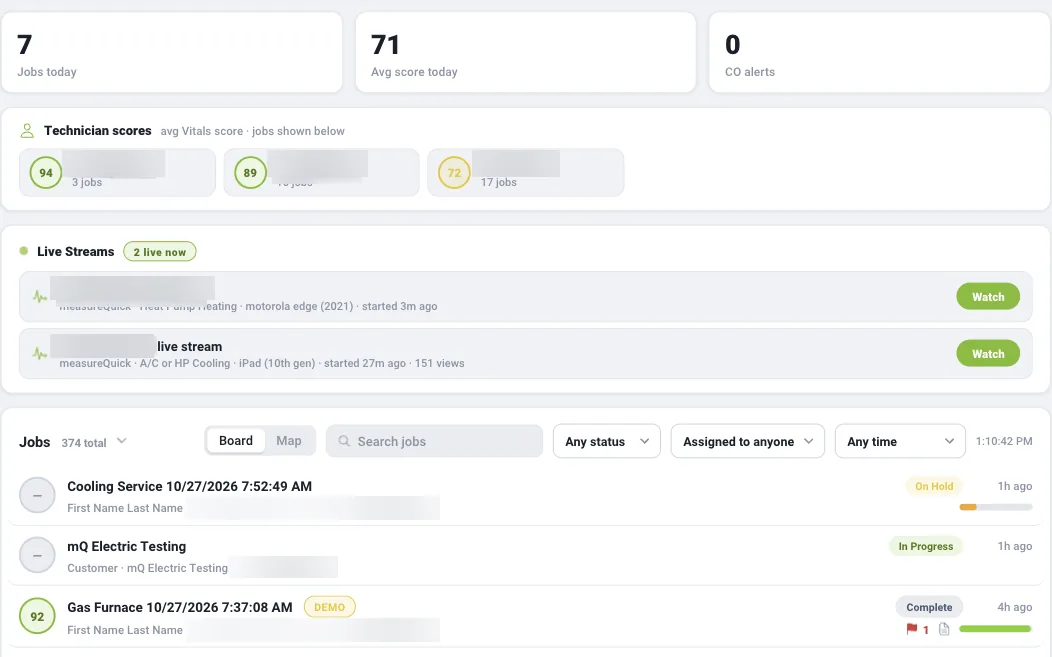
Task: Open the report document icon on Gas Furnace job
Action: pyautogui.click(x=944, y=629)
